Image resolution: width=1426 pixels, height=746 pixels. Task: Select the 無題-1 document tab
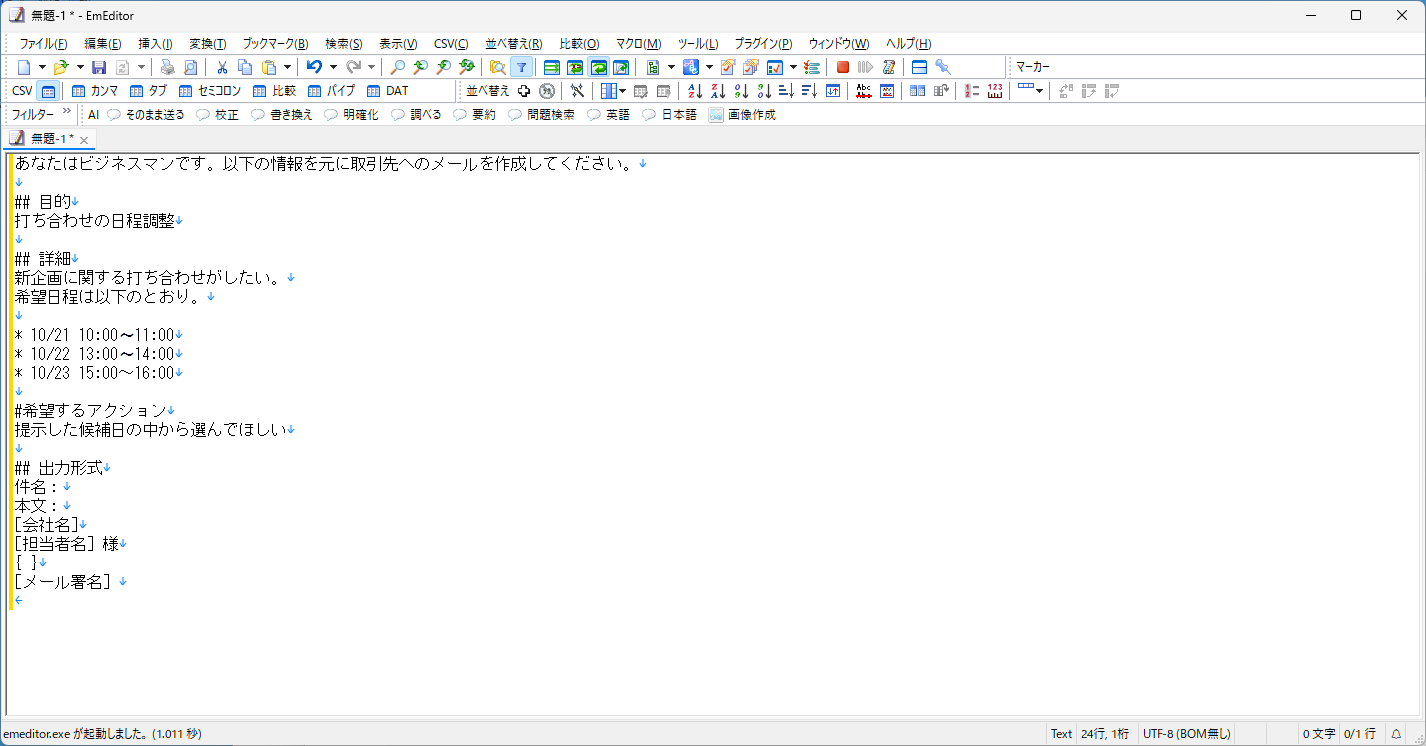pyautogui.click(x=48, y=139)
